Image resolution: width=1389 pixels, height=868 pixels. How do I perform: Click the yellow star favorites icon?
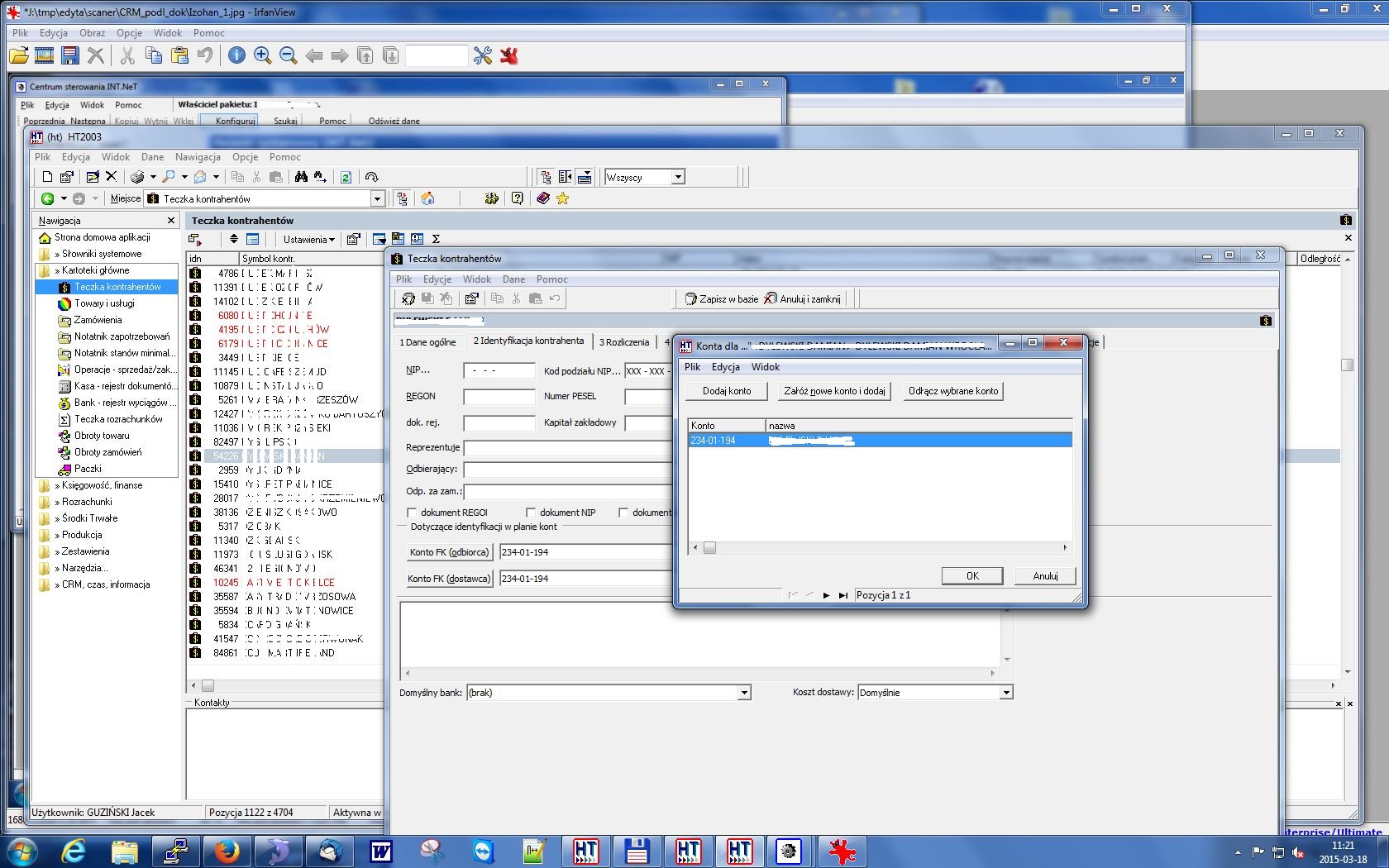point(563,198)
